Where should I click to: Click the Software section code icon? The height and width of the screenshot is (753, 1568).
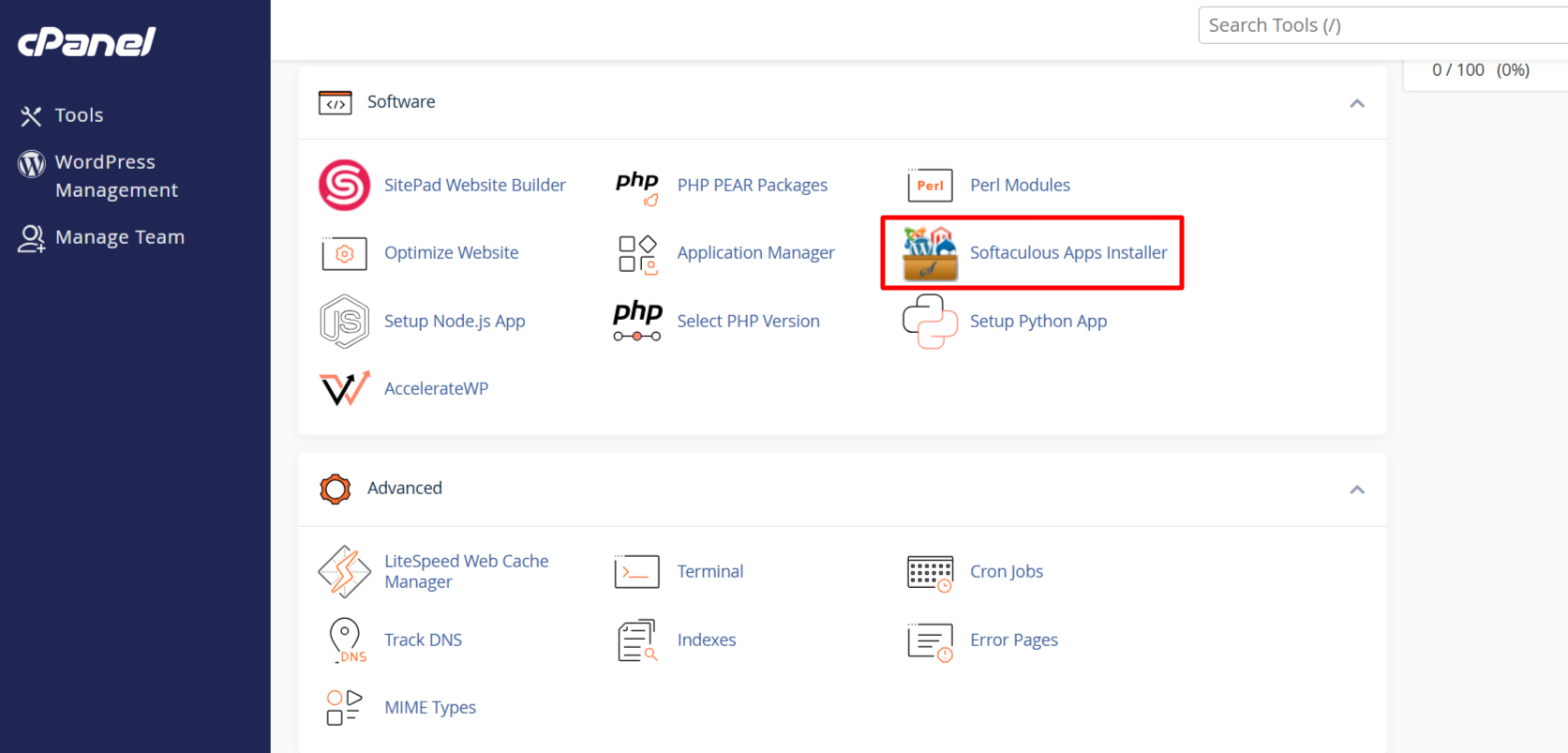pos(336,102)
